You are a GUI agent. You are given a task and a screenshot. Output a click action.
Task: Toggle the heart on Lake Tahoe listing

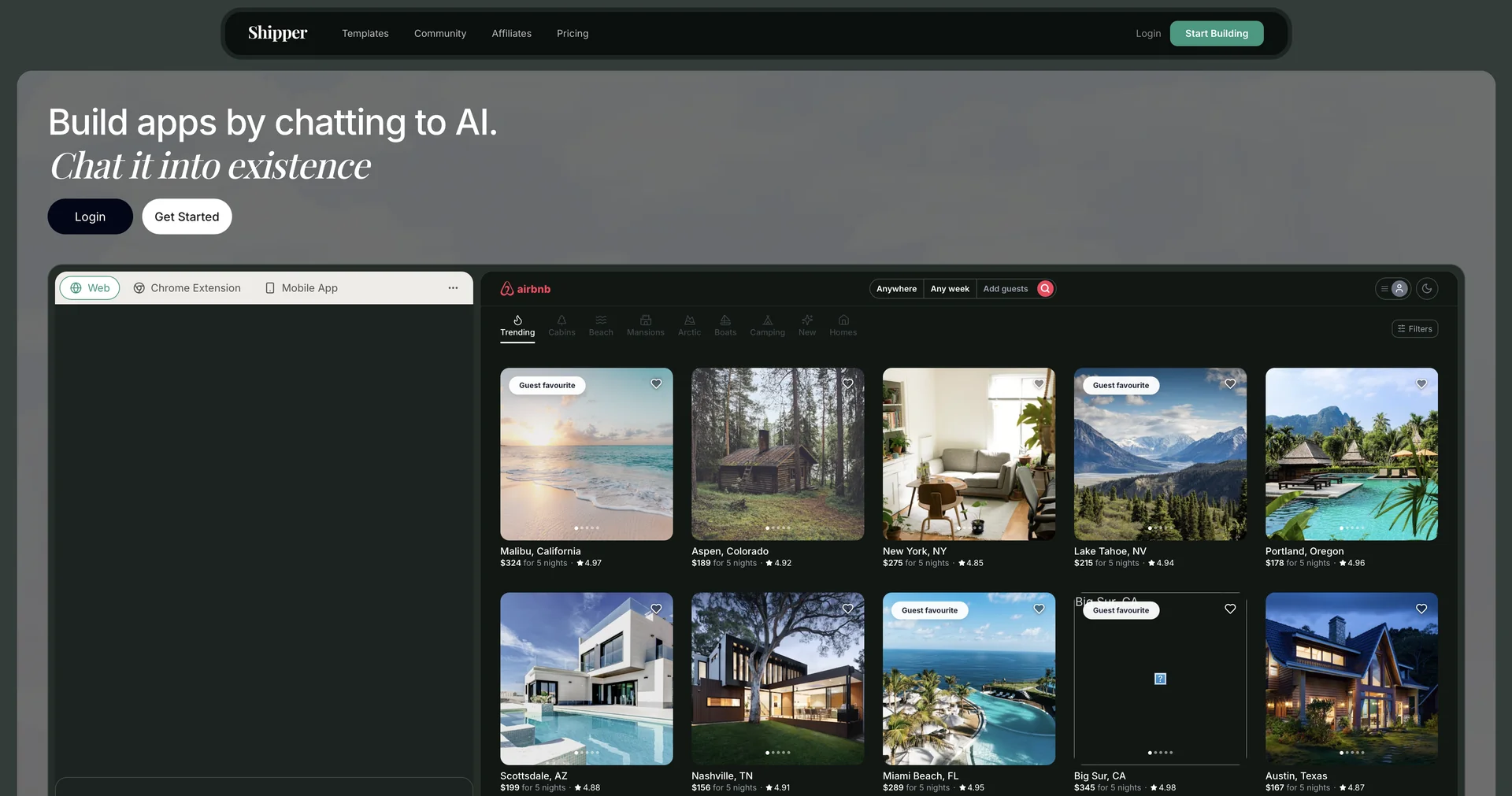tap(1230, 384)
